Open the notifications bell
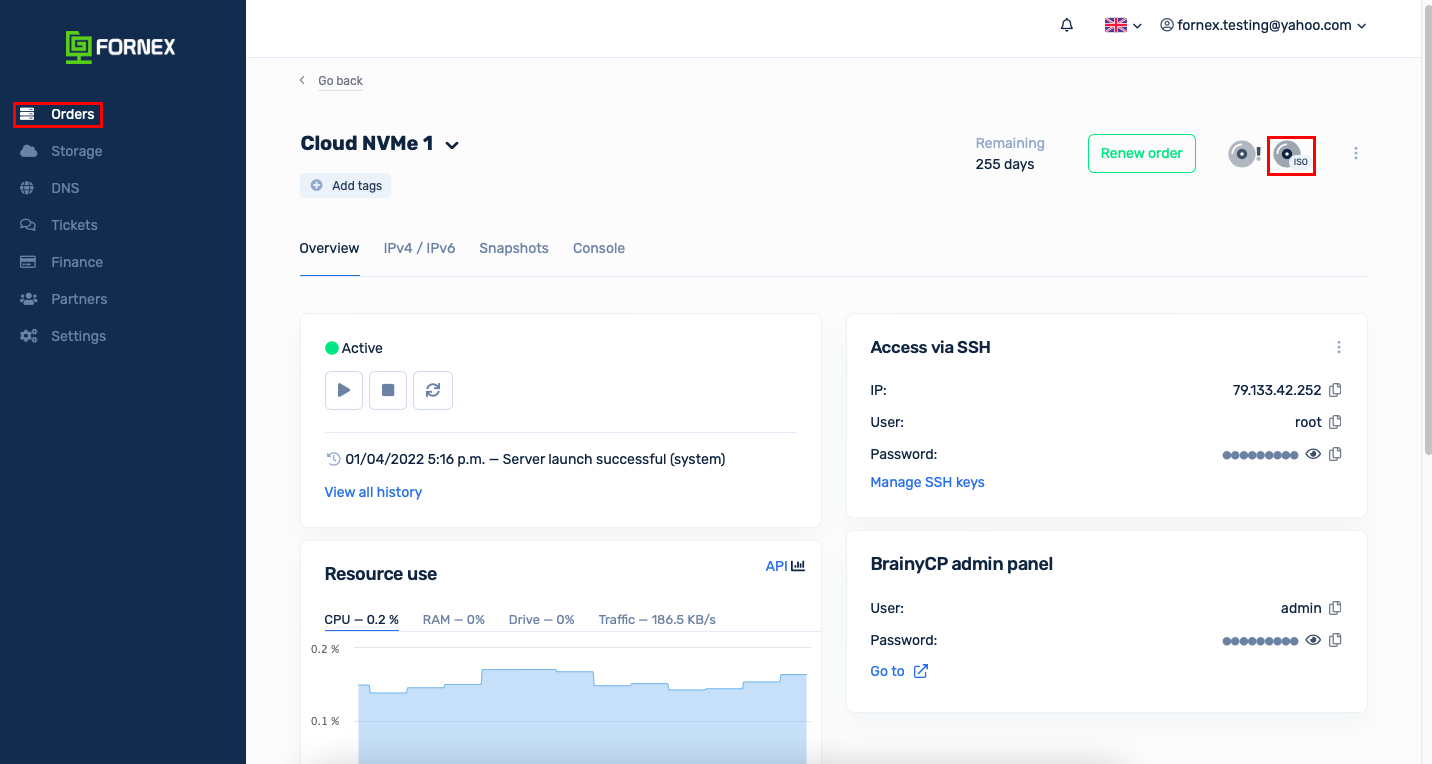The image size is (1432, 764). click(1067, 25)
